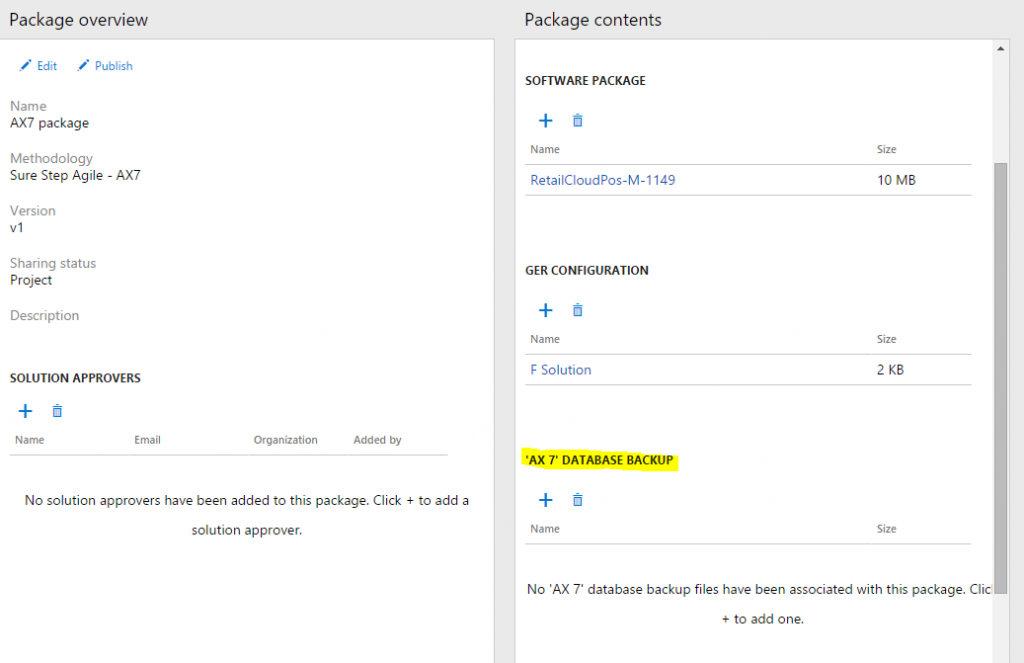1024x663 pixels.
Task: Add a software package with plus icon
Action: 546,121
